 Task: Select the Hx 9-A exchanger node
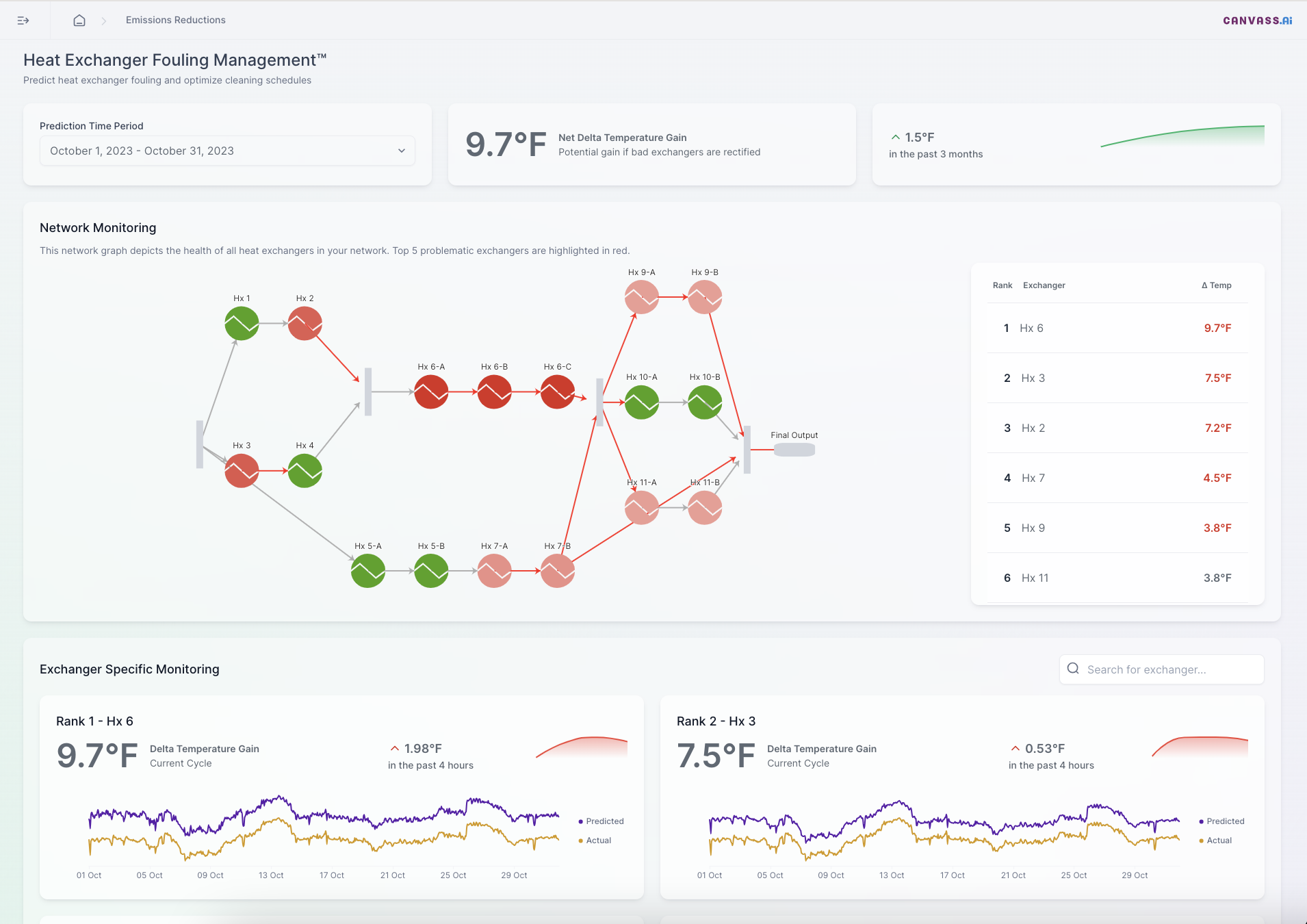click(x=642, y=297)
